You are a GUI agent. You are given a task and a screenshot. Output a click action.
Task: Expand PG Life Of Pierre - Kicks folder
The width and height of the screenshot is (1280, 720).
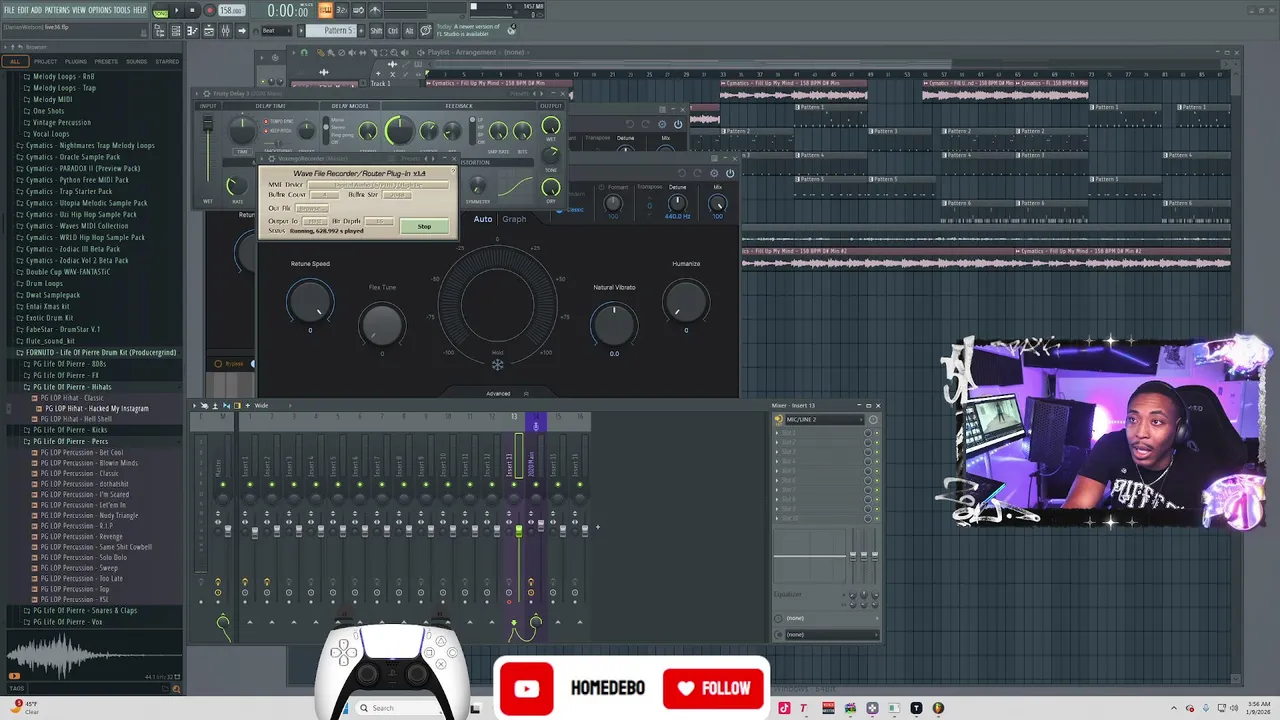[70, 430]
